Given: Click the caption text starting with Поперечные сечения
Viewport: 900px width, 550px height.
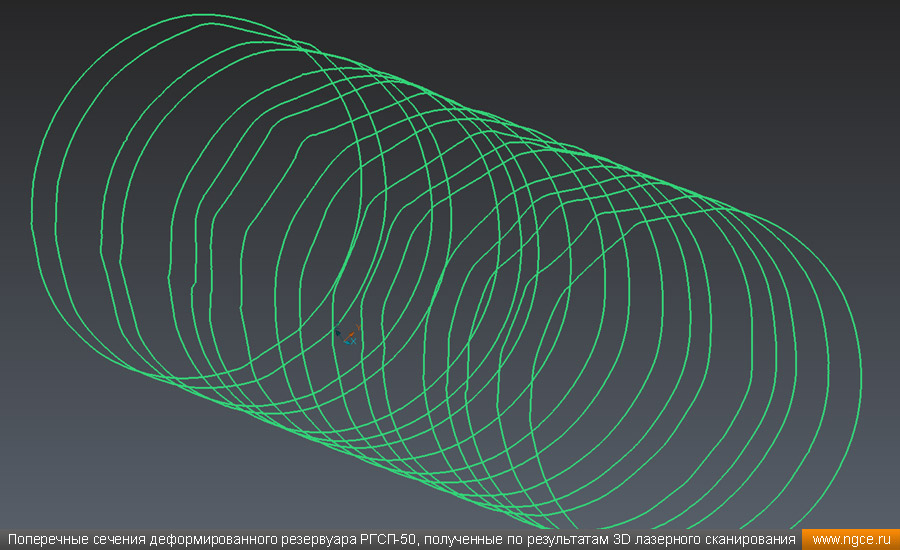Looking at the screenshot, I should [401, 540].
